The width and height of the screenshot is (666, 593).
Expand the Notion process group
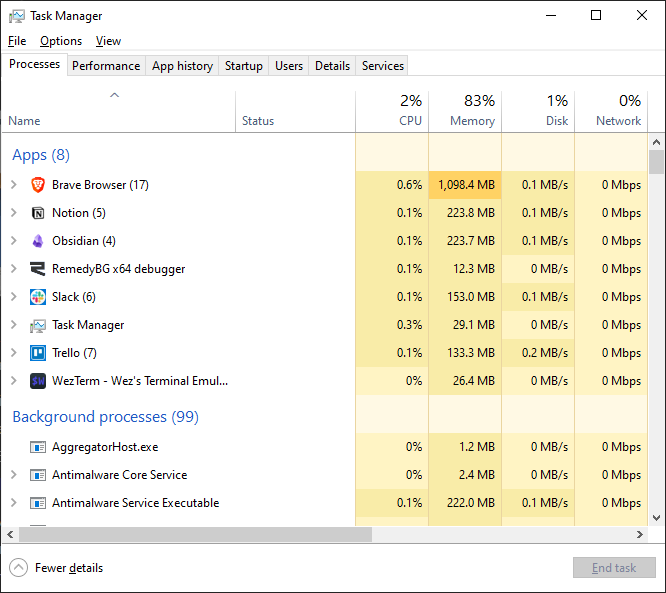tap(14, 213)
